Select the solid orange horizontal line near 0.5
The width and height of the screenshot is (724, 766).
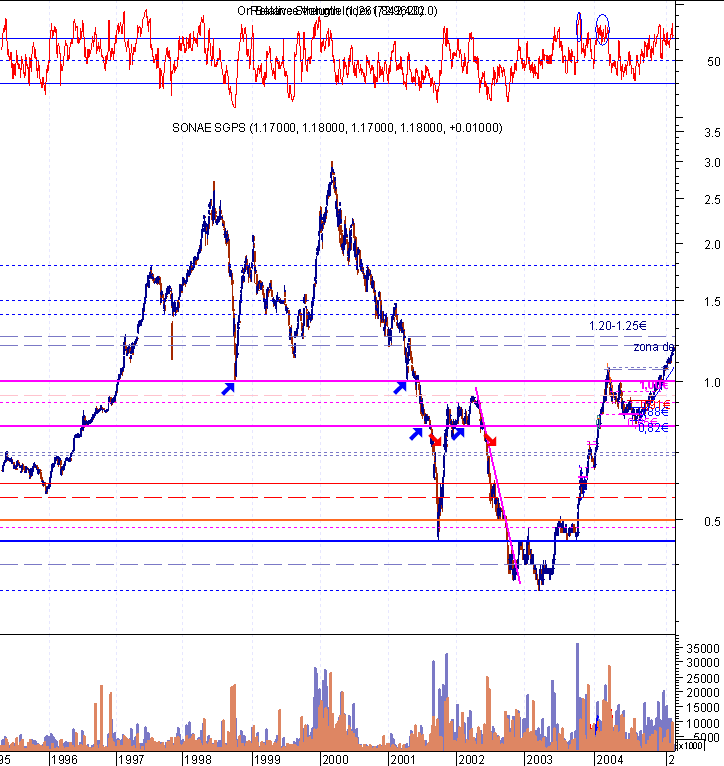(x=337, y=520)
